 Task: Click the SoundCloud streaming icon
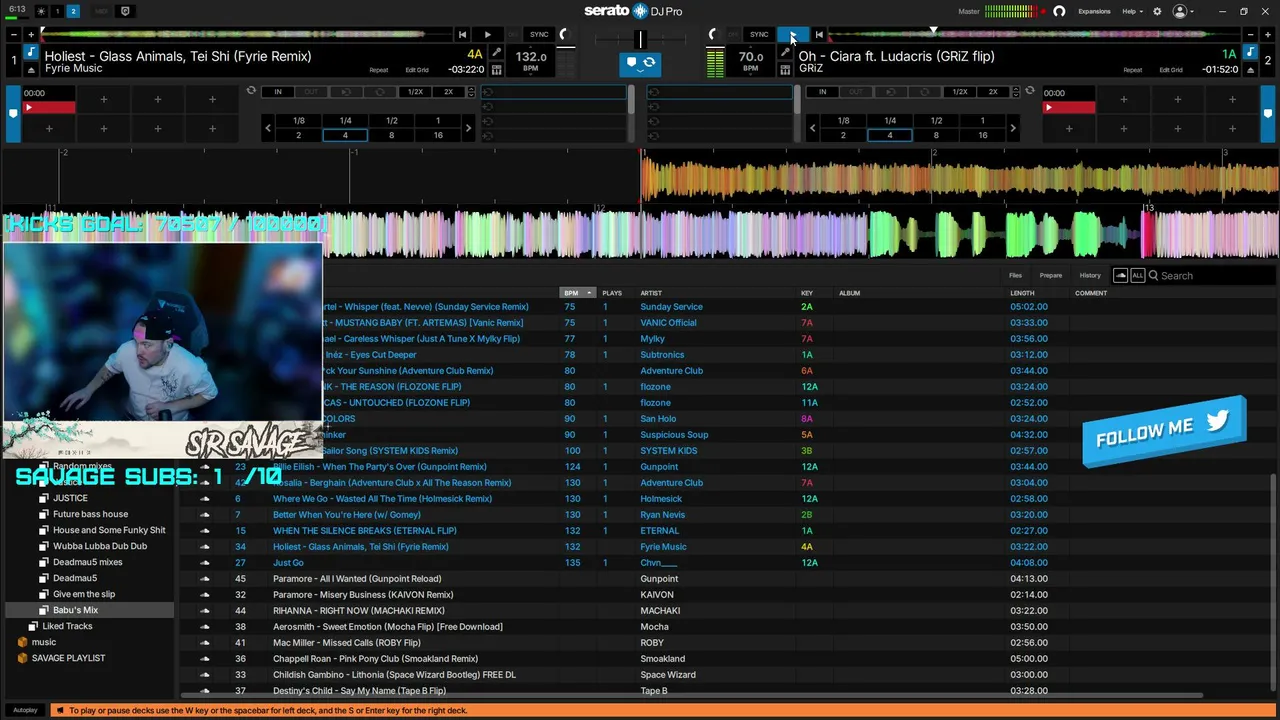coord(1120,275)
